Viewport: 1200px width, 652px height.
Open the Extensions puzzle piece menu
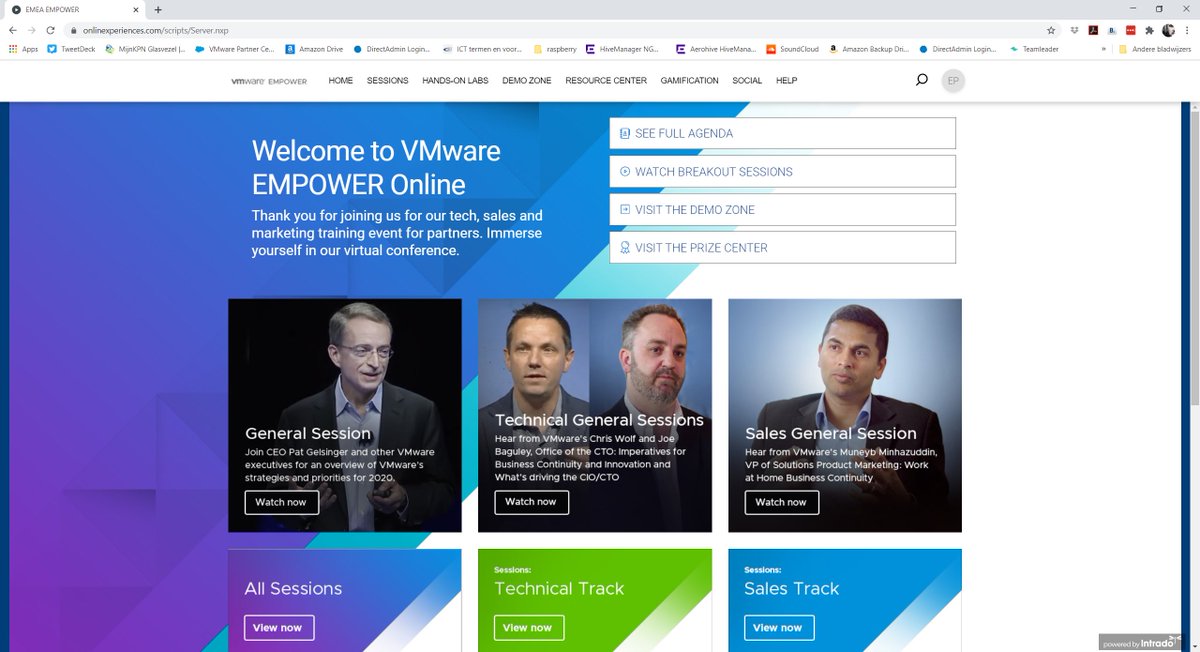1148,30
